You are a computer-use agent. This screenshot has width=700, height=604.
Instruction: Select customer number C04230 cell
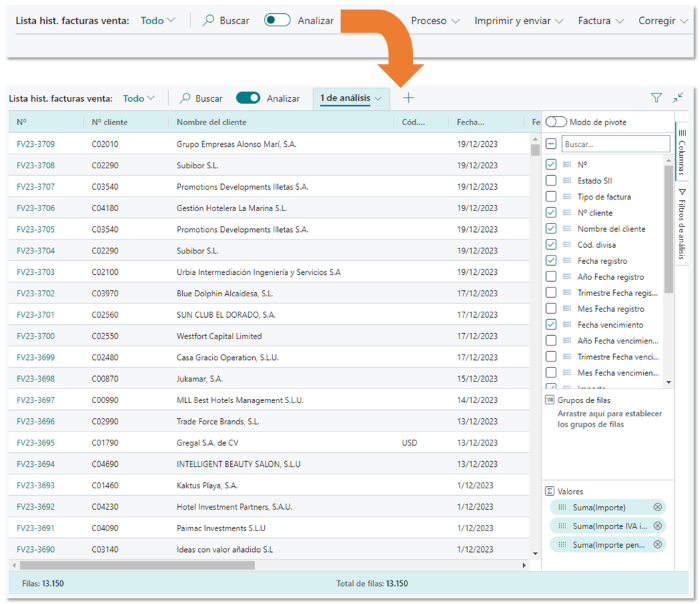click(x=105, y=507)
